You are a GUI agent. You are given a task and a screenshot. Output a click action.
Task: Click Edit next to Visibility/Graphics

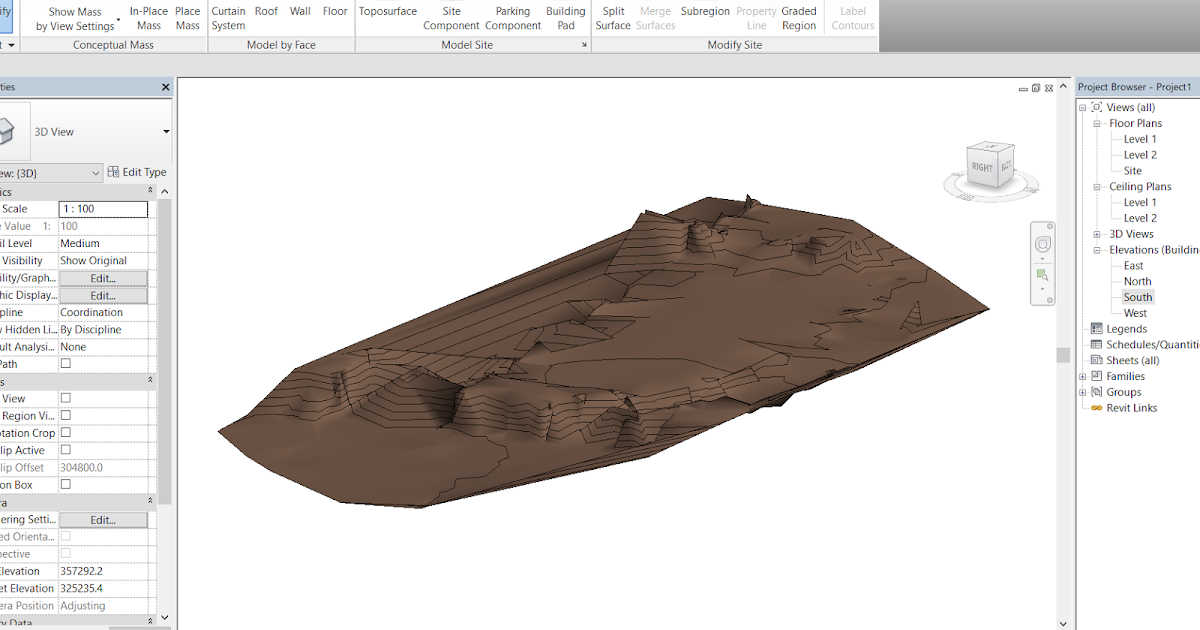103,277
